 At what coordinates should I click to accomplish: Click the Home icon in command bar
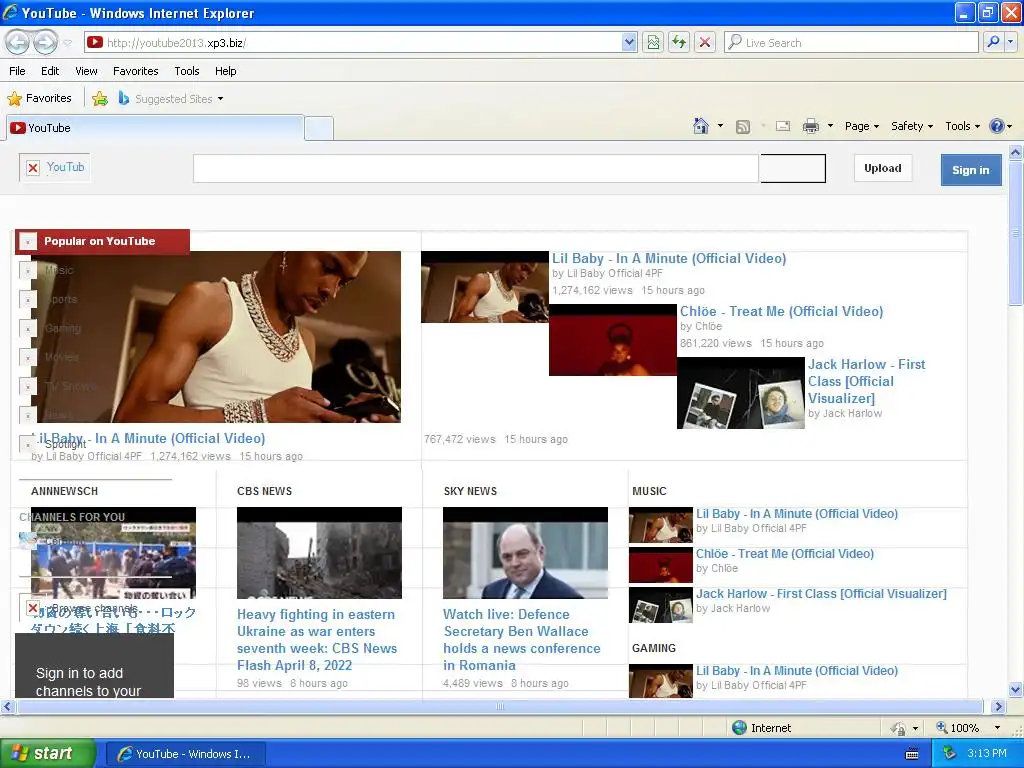(x=701, y=126)
